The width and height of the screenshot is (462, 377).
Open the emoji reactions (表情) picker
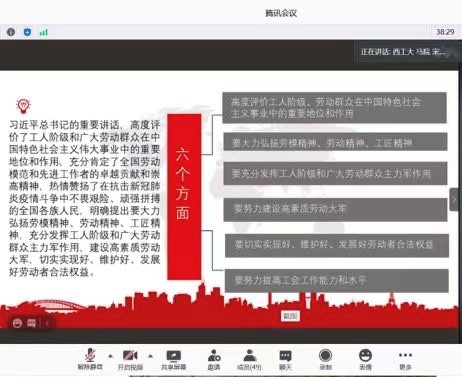[x=365, y=359]
